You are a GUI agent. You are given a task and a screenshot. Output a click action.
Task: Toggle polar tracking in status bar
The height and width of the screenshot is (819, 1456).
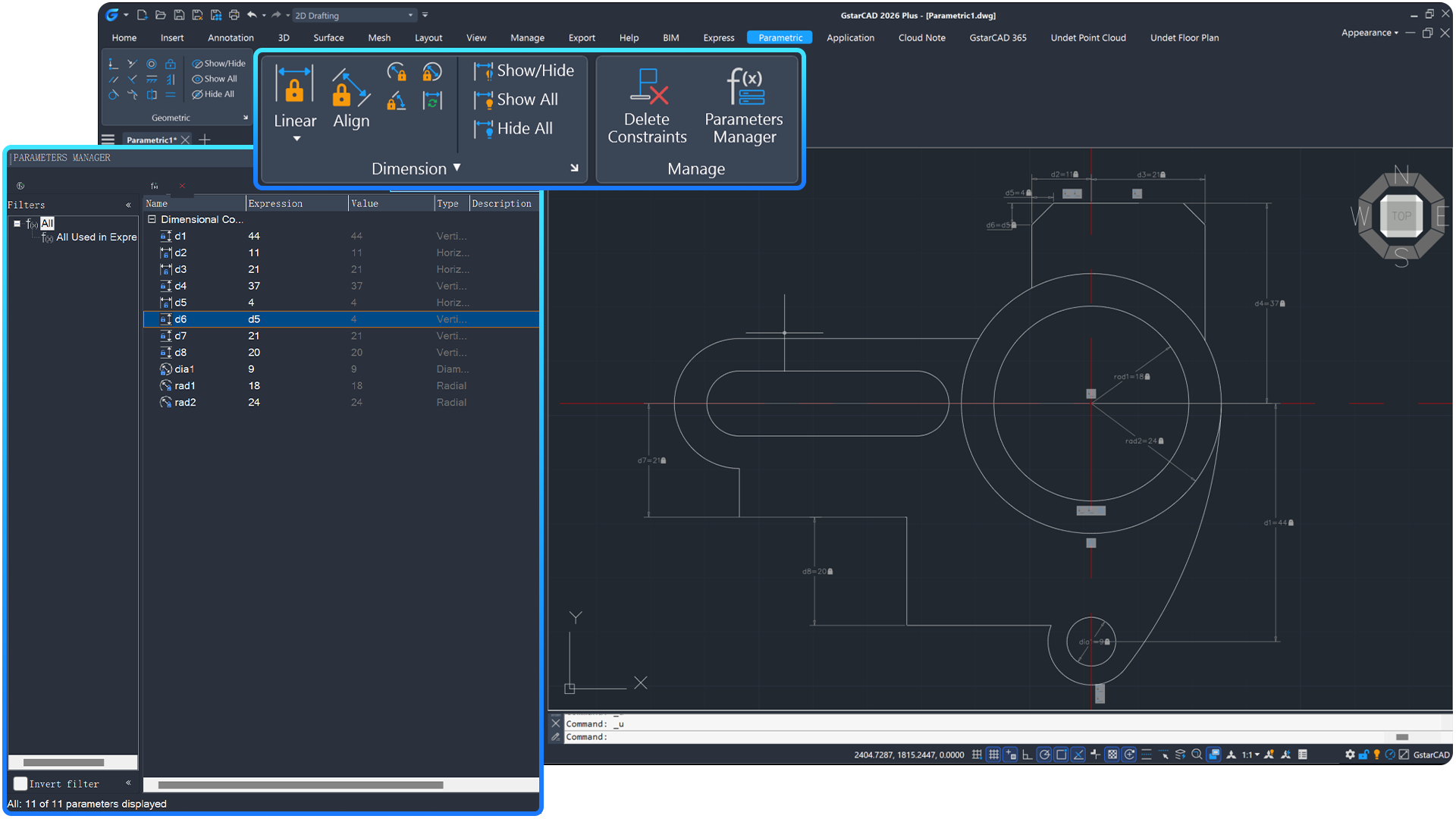[1044, 755]
